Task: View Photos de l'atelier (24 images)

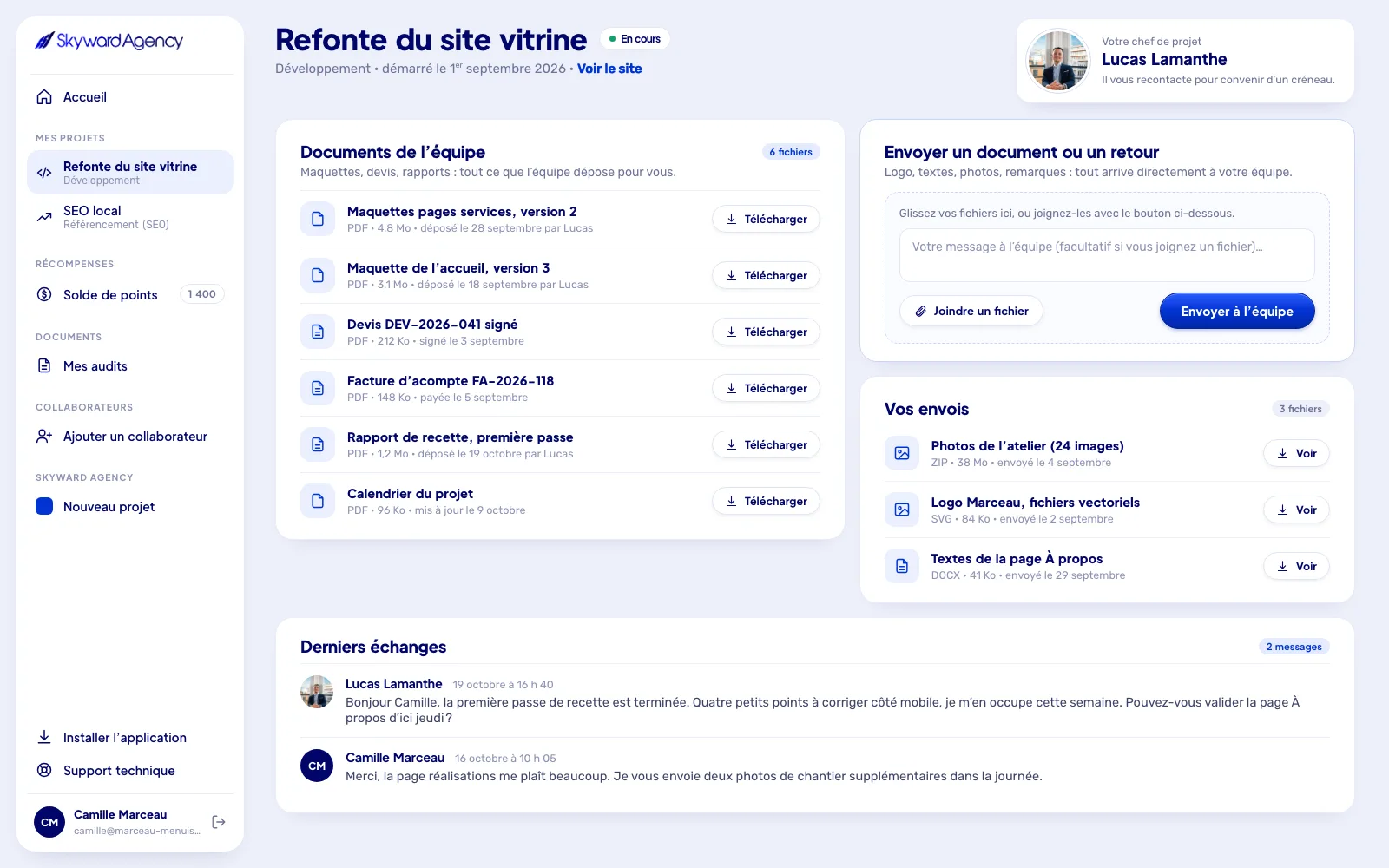Action: tap(1296, 453)
